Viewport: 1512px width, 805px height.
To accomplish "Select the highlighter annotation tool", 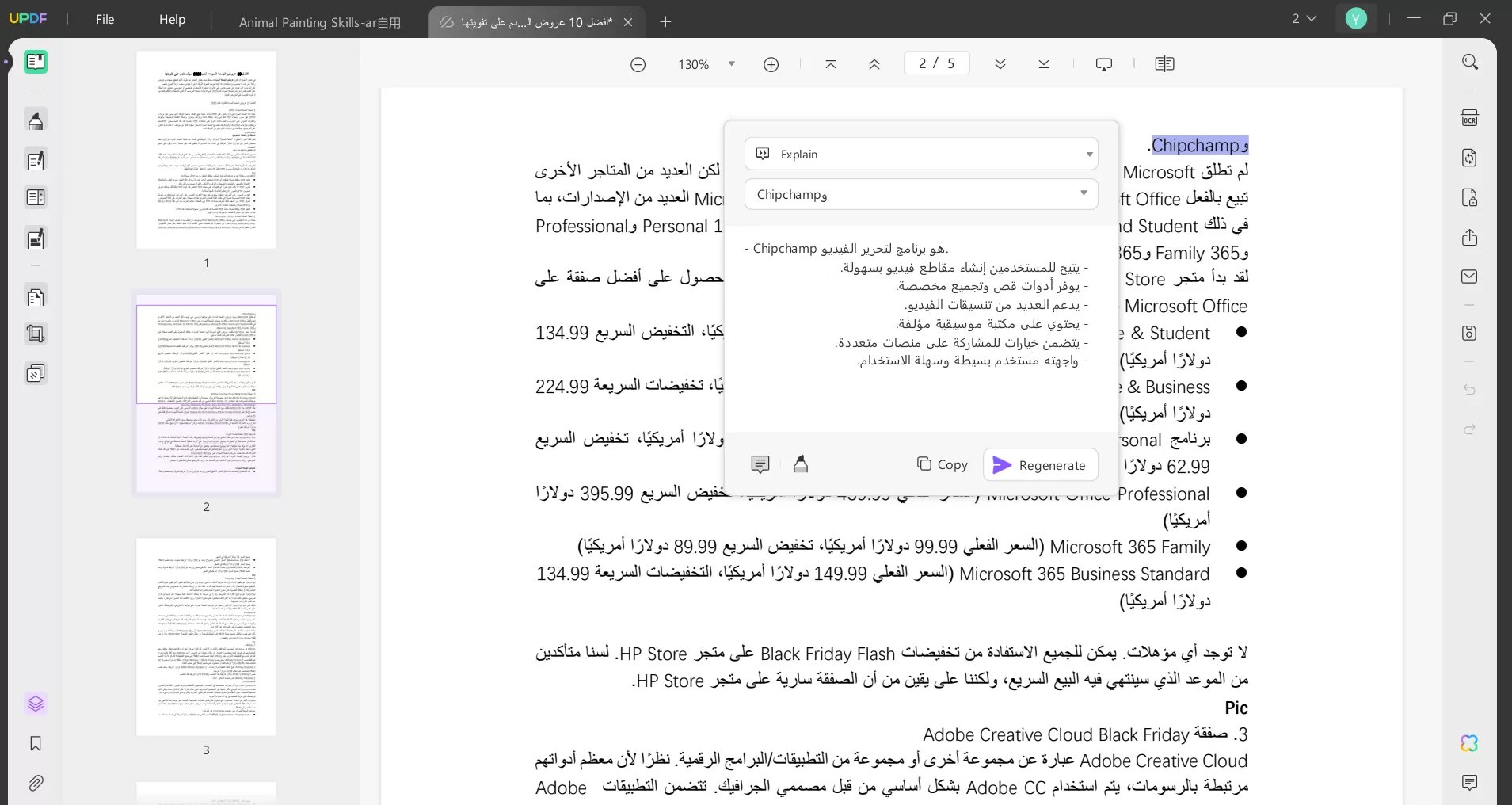I will (35, 120).
